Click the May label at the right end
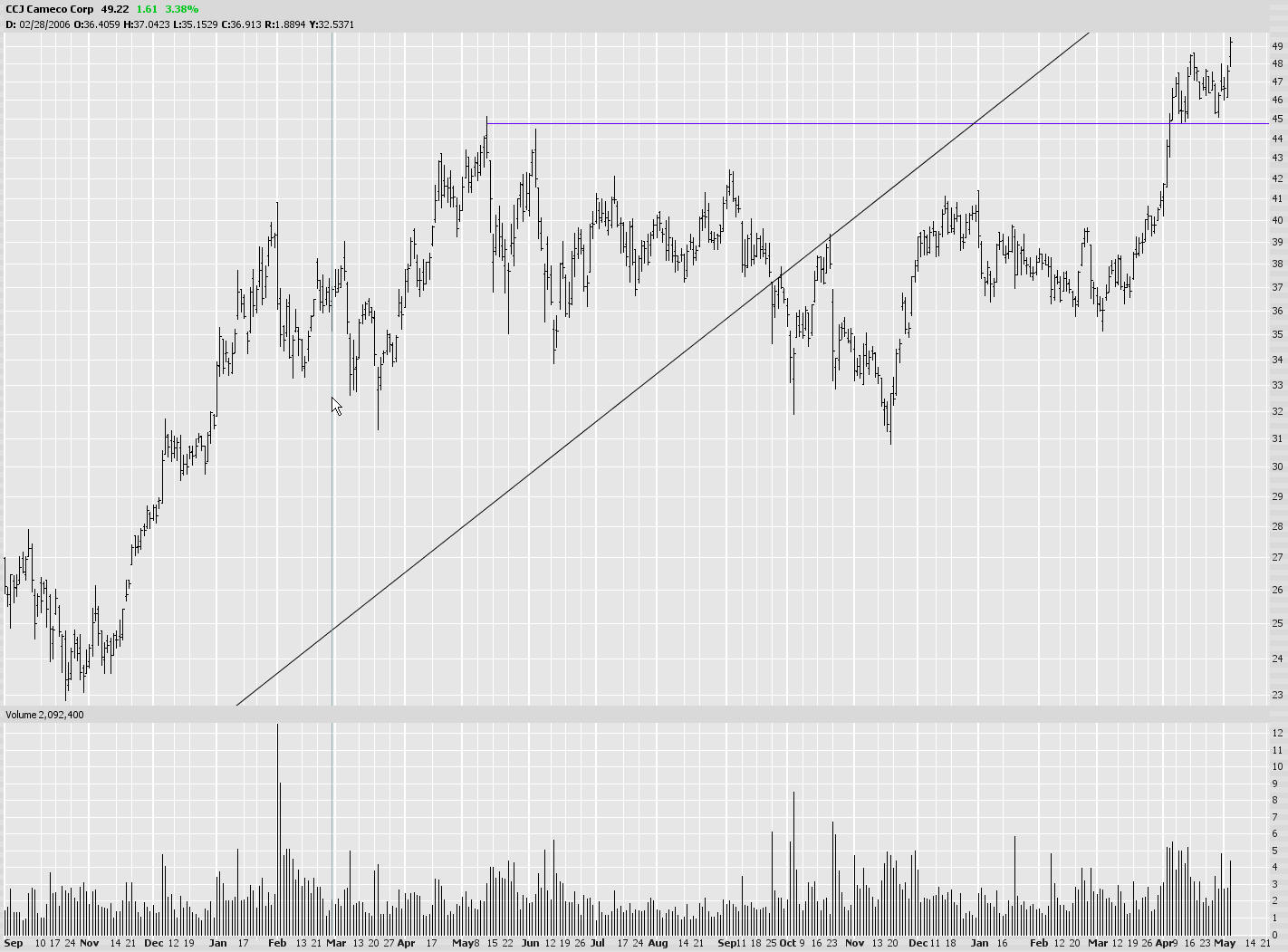This screenshot has width=1288, height=952. (x=1226, y=943)
